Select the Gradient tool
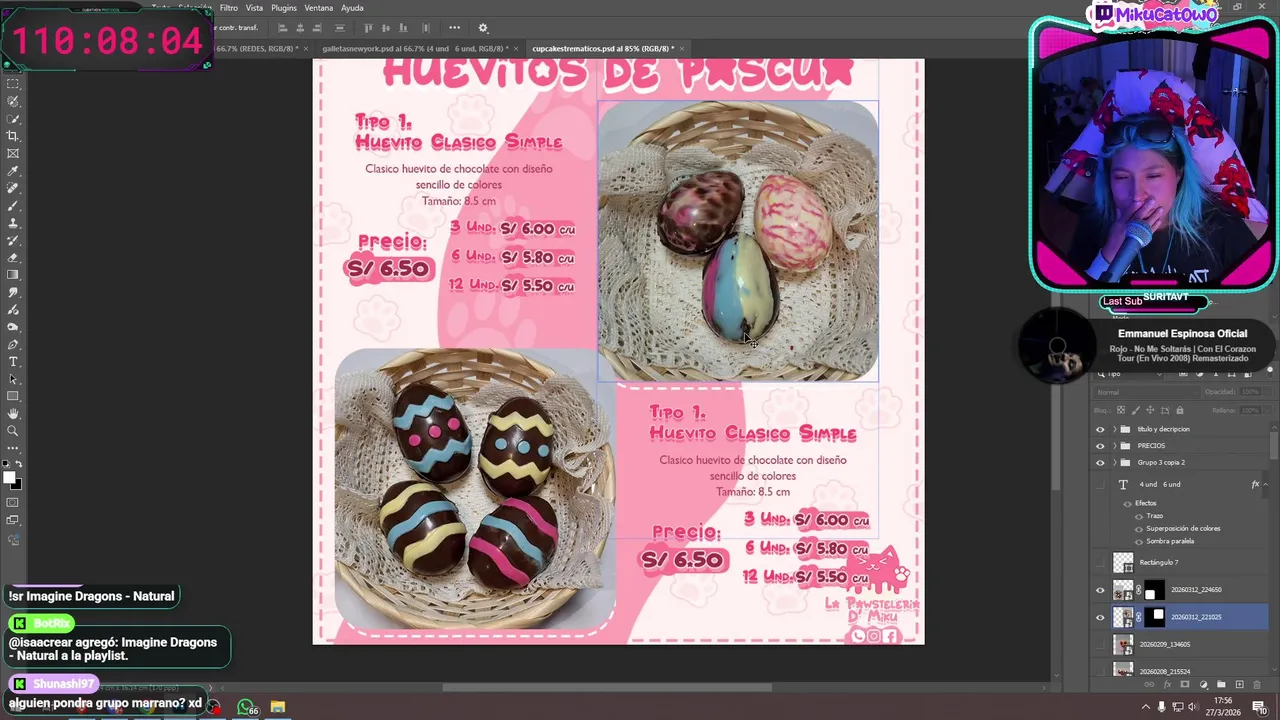Screen dimensions: 1280x720 pyautogui.click(x=13, y=275)
